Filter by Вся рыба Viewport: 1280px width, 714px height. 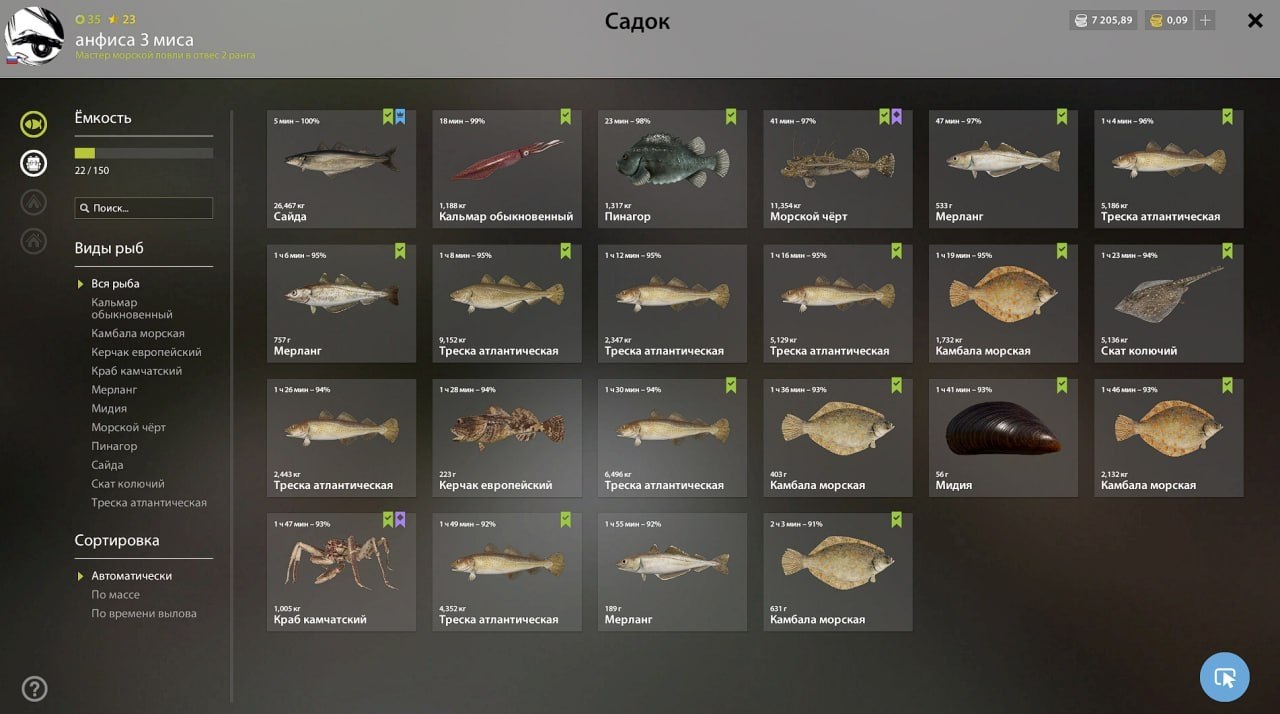tap(115, 284)
